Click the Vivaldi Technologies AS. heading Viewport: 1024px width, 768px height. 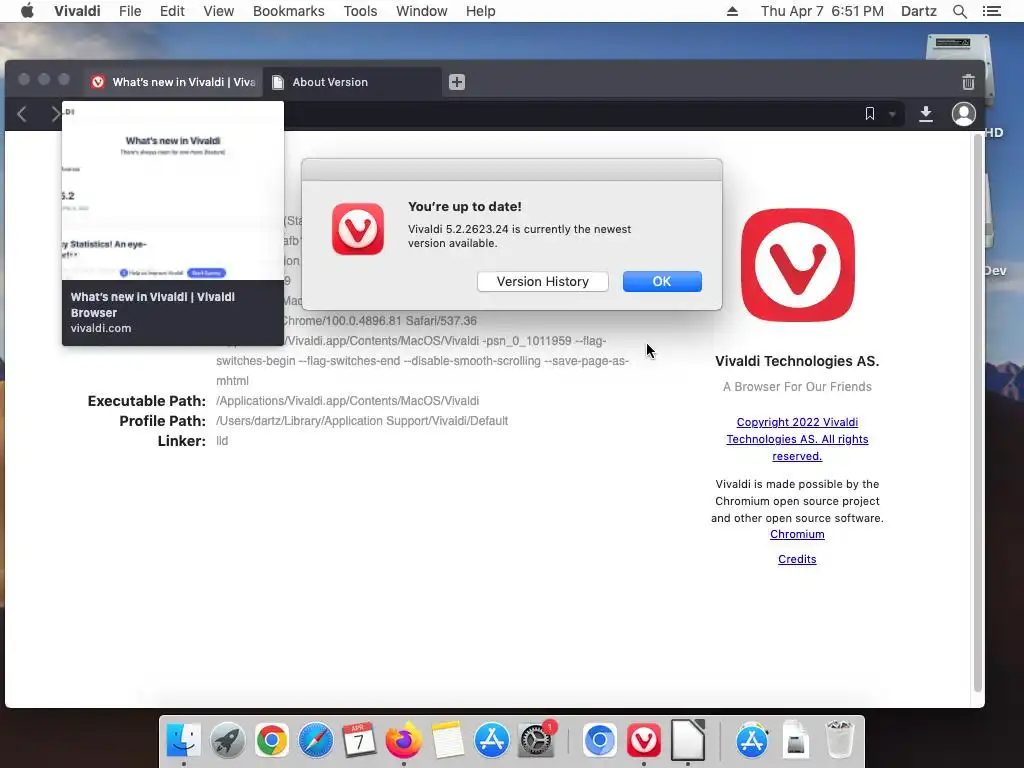(x=797, y=361)
